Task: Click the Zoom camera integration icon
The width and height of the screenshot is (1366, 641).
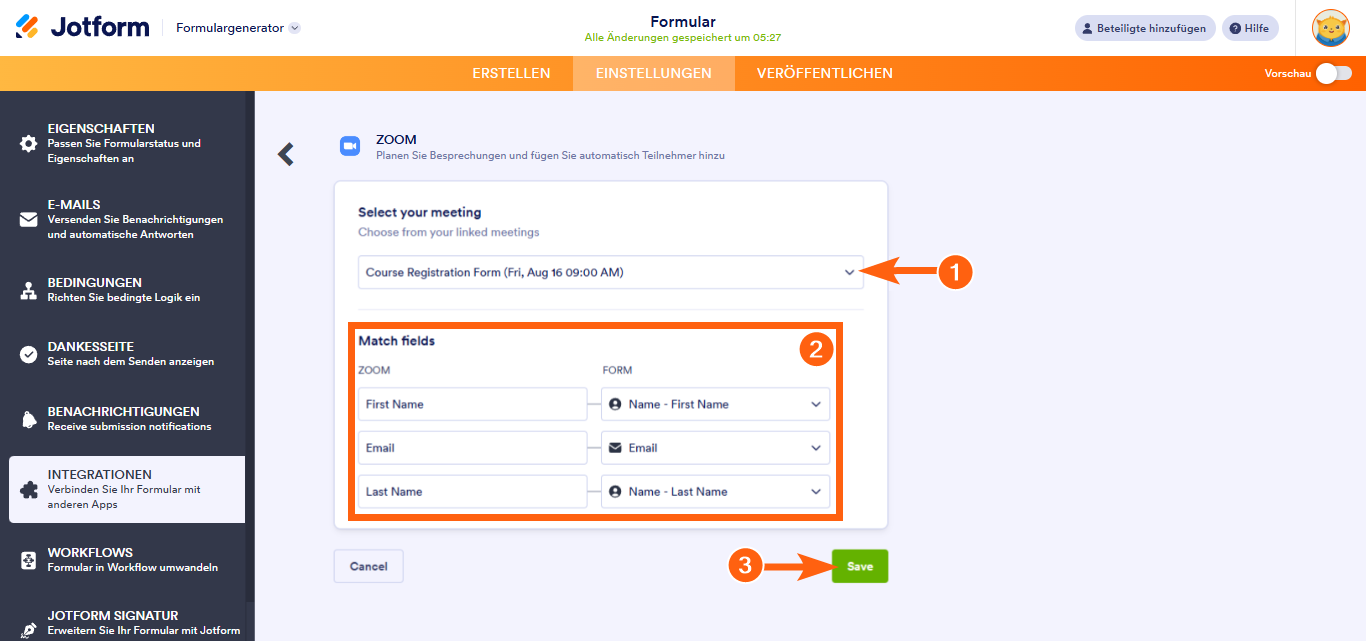Action: (350, 146)
